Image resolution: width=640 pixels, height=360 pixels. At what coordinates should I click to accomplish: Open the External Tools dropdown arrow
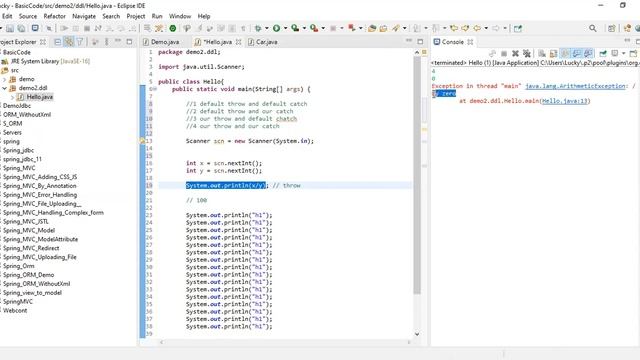tap(323, 28)
